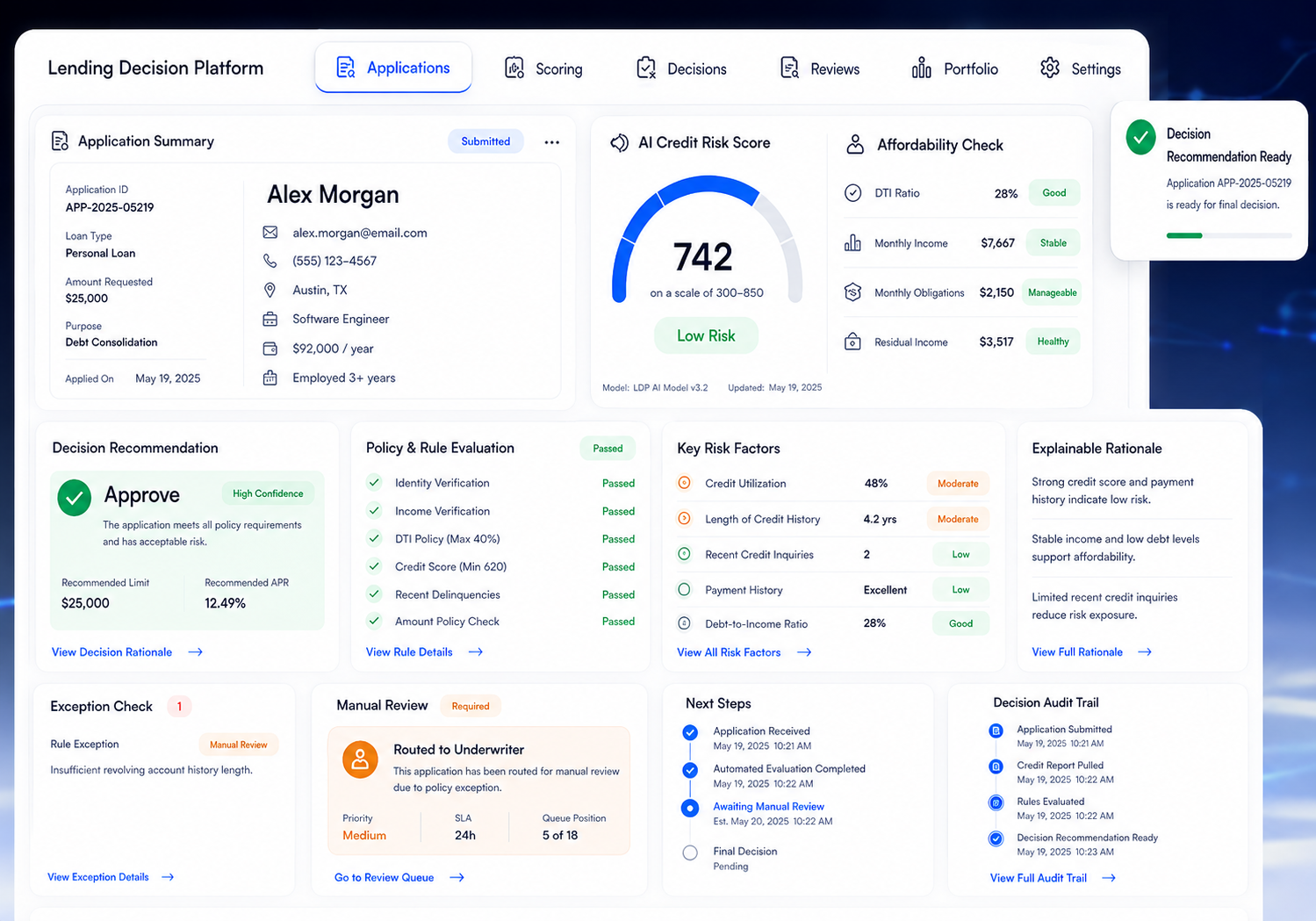Open View All Risk Factors link
Screen dimensions: 1316x921
tap(744, 652)
